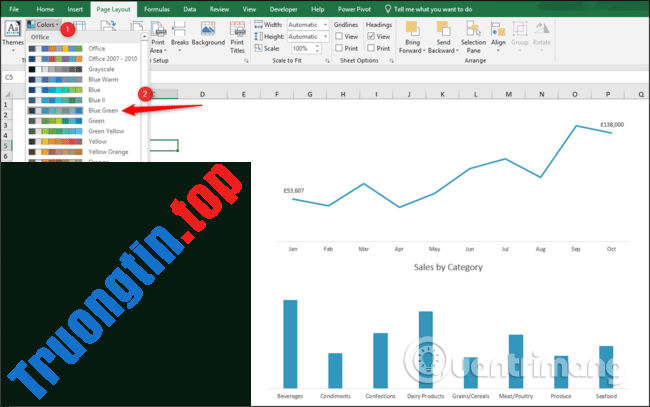Apply the Yellow Orange color scheme
Viewport: 650px width, 407px height.
pos(83,152)
